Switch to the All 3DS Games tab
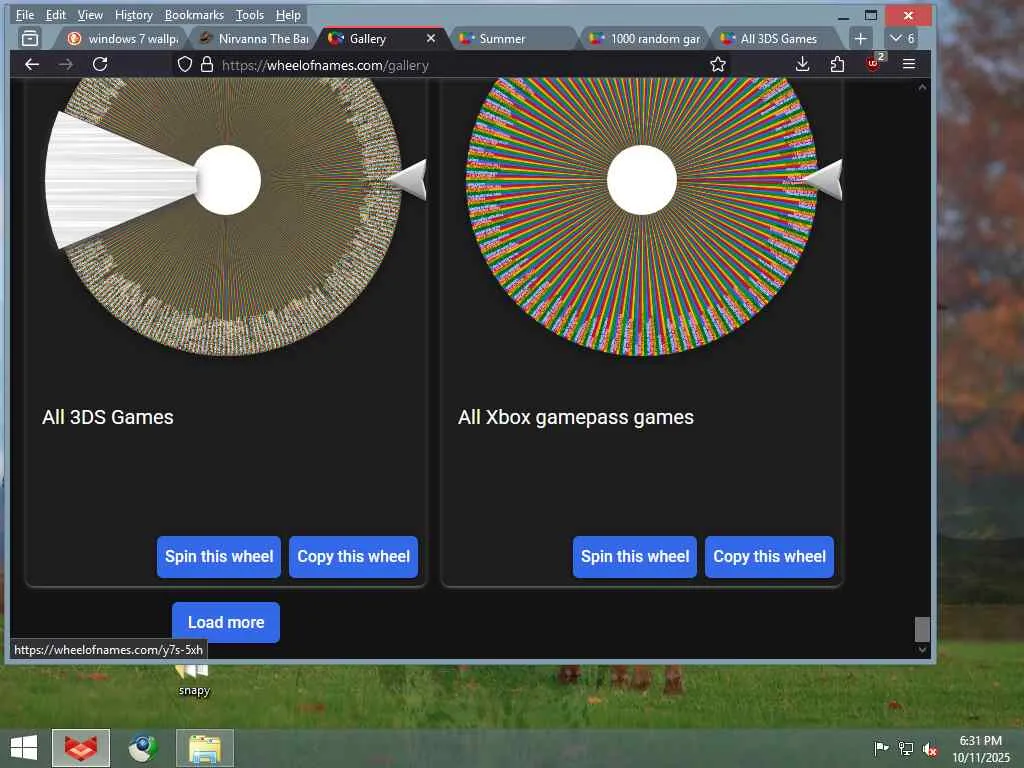 pyautogui.click(x=777, y=39)
